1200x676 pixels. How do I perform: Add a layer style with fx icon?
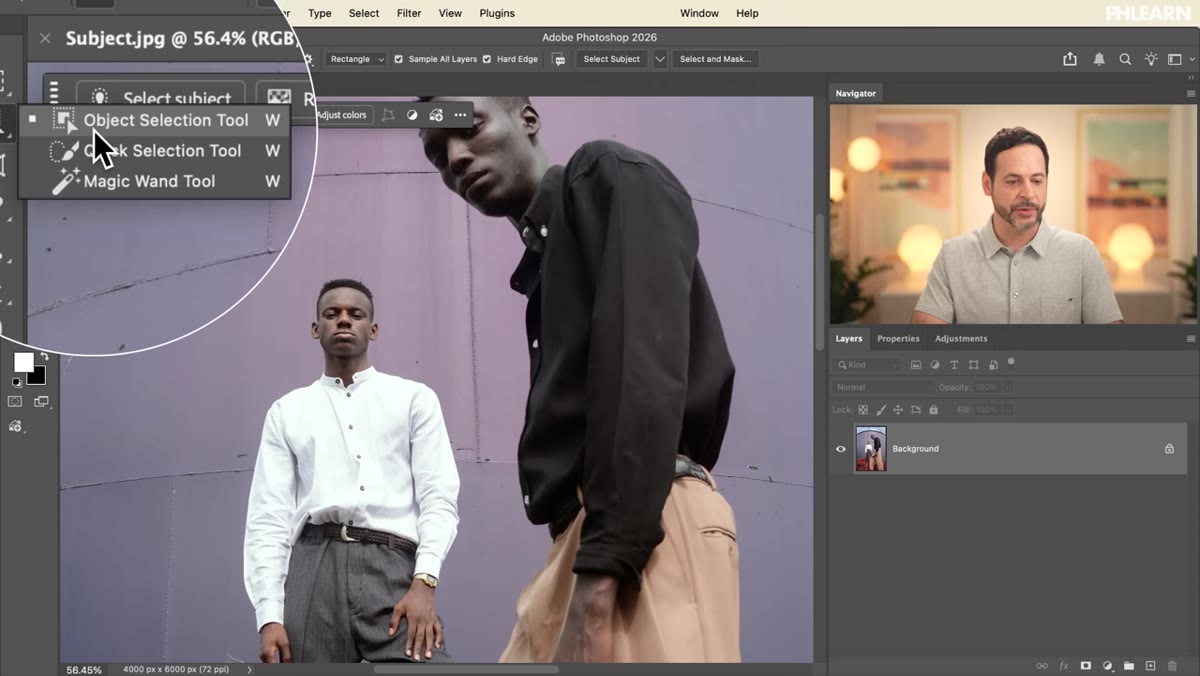tap(1064, 665)
